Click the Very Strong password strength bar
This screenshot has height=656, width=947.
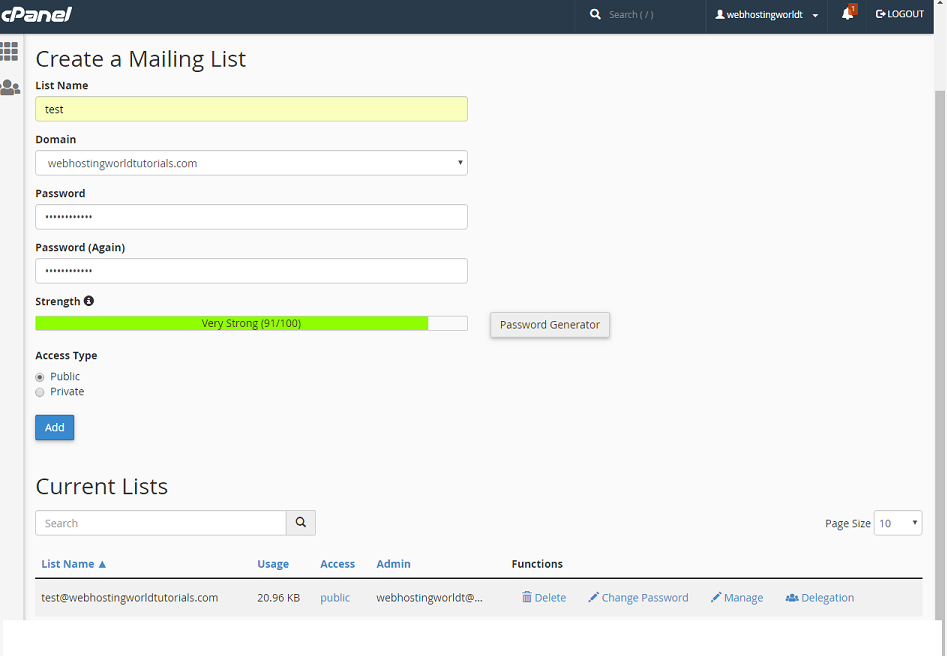coord(251,322)
